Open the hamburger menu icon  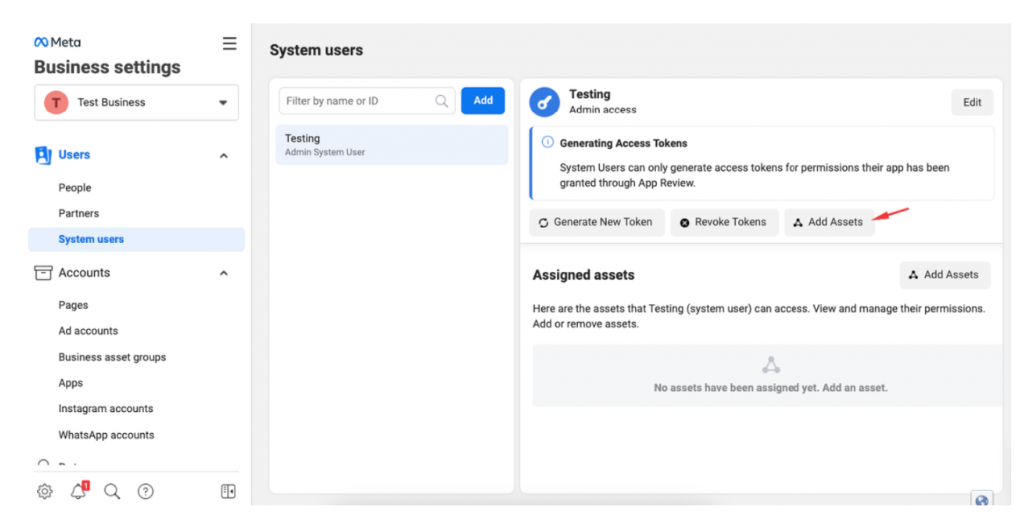[229, 44]
